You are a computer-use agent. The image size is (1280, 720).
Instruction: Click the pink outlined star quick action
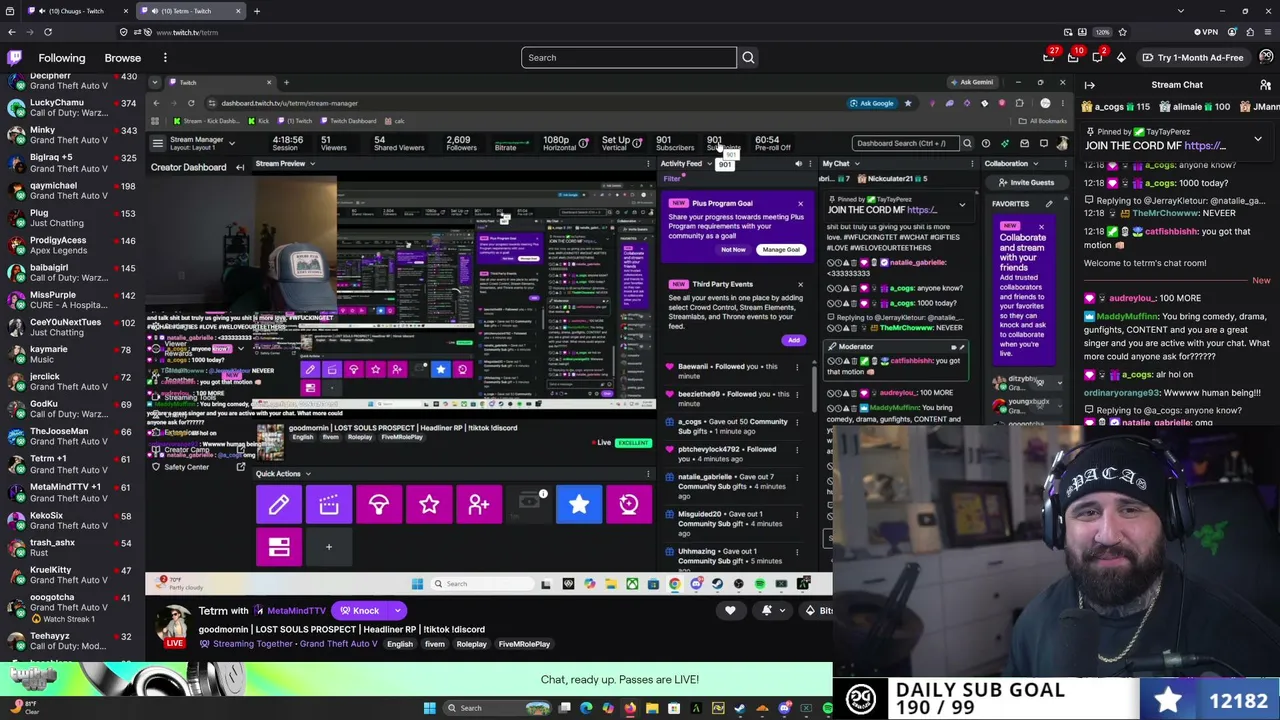429,505
